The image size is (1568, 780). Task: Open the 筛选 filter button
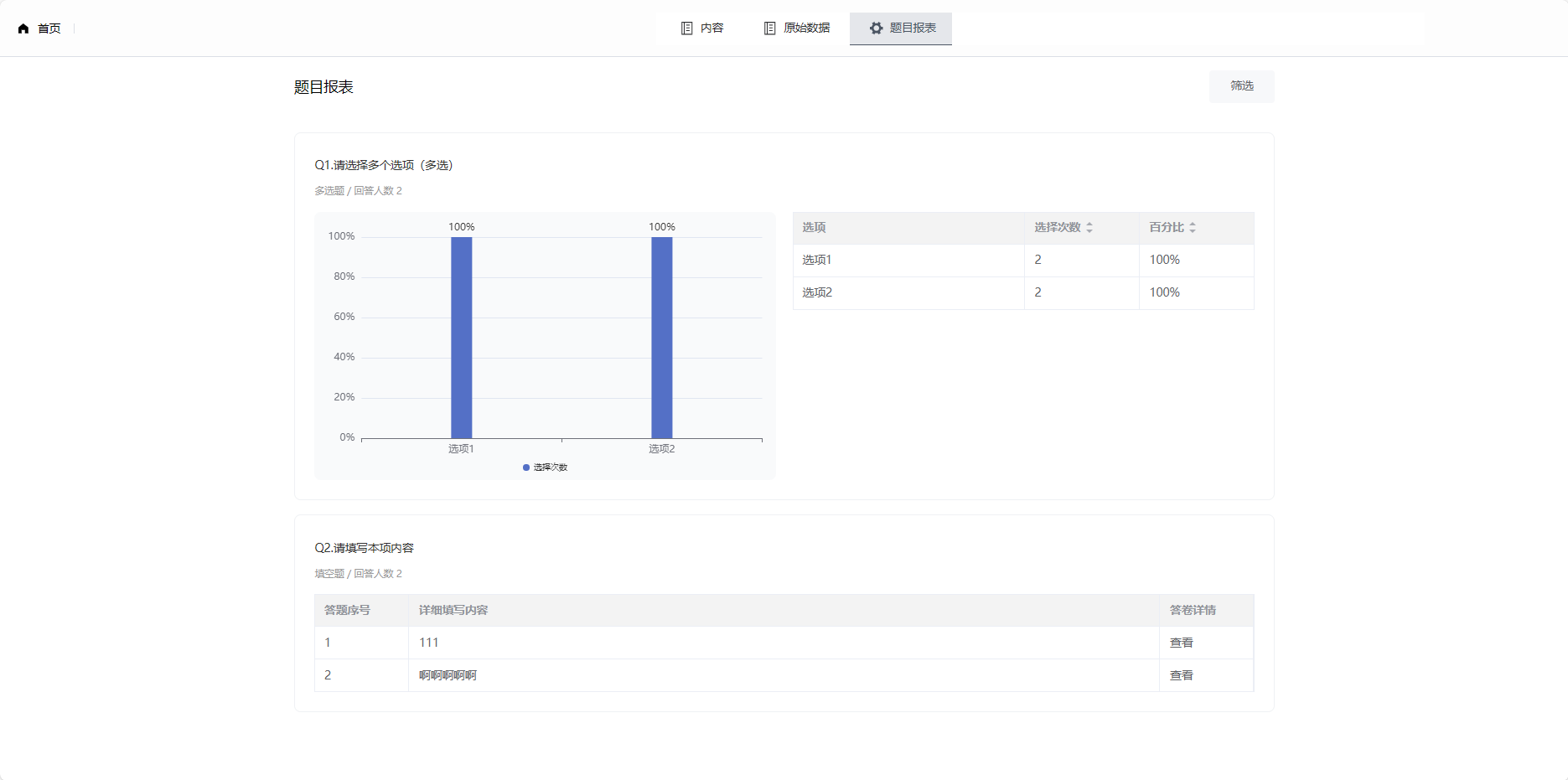pyautogui.click(x=1241, y=86)
